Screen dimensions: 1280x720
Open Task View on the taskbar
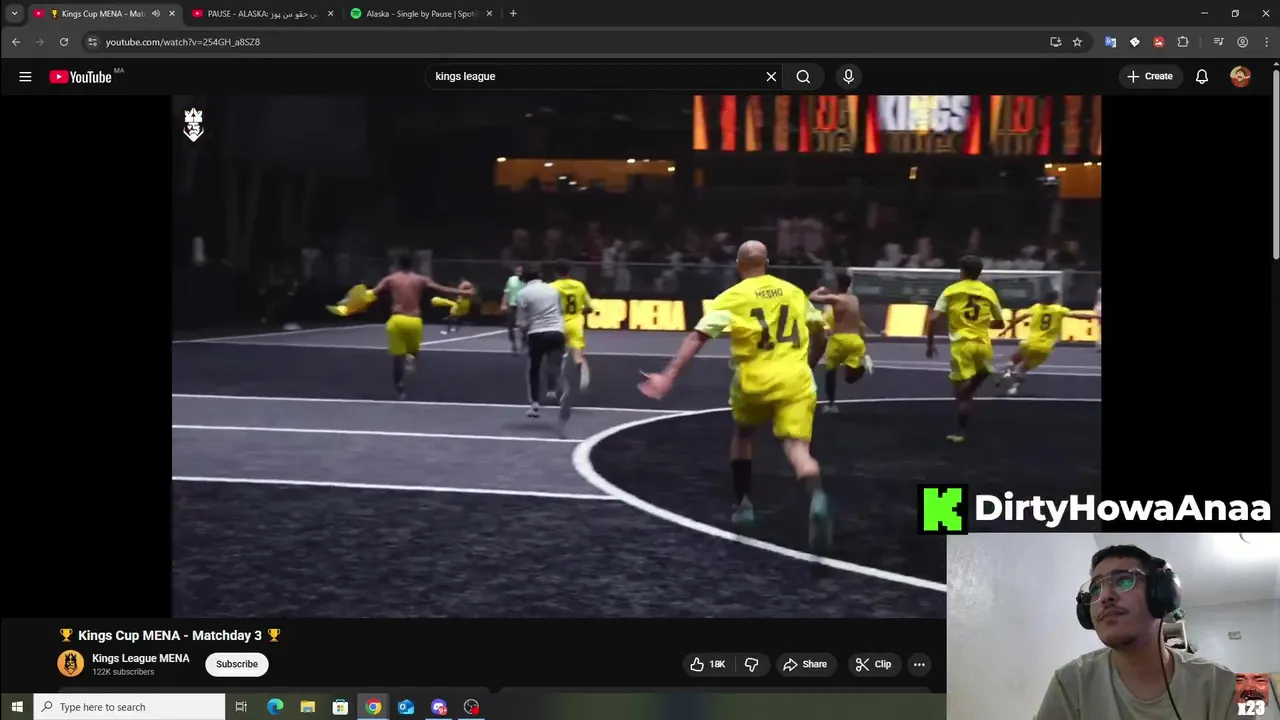pyautogui.click(x=241, y=707)
